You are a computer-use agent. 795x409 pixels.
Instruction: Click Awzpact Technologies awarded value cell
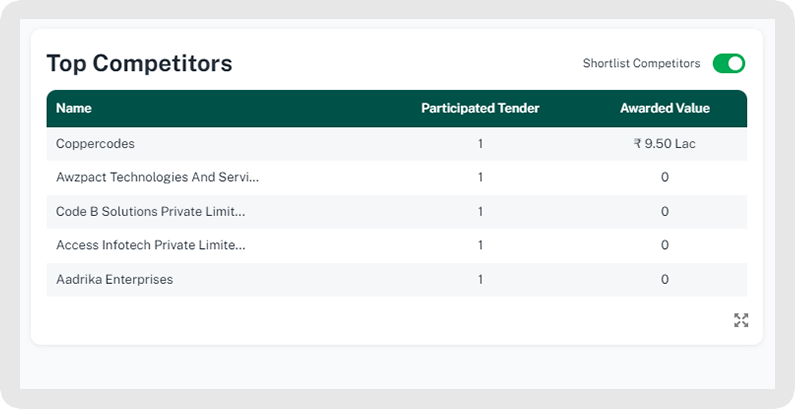click(664, 178)
